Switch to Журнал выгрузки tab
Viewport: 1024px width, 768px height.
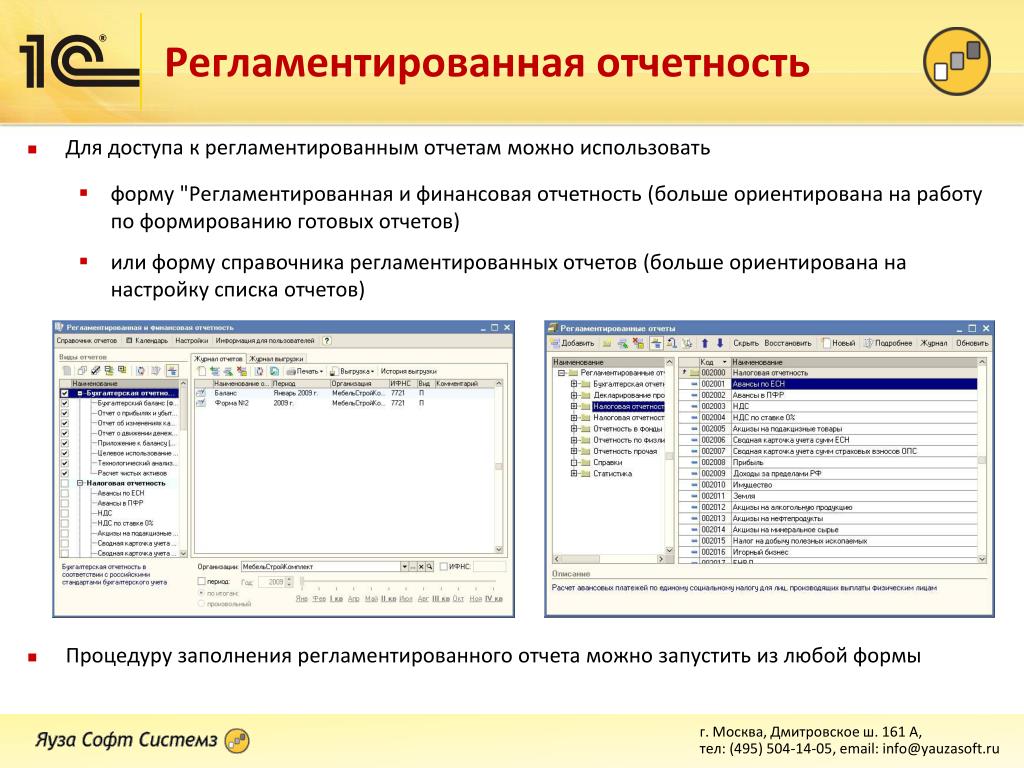point(276,359)
